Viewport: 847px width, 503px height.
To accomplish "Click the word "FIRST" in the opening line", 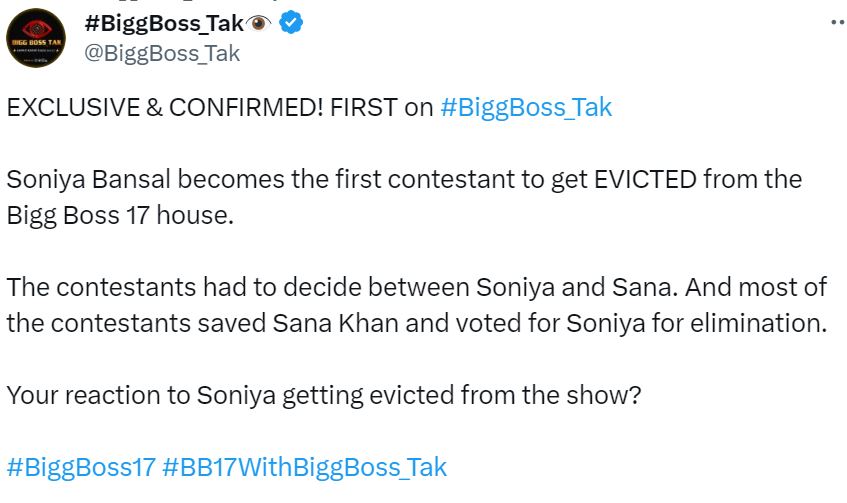I will (361, 108).
